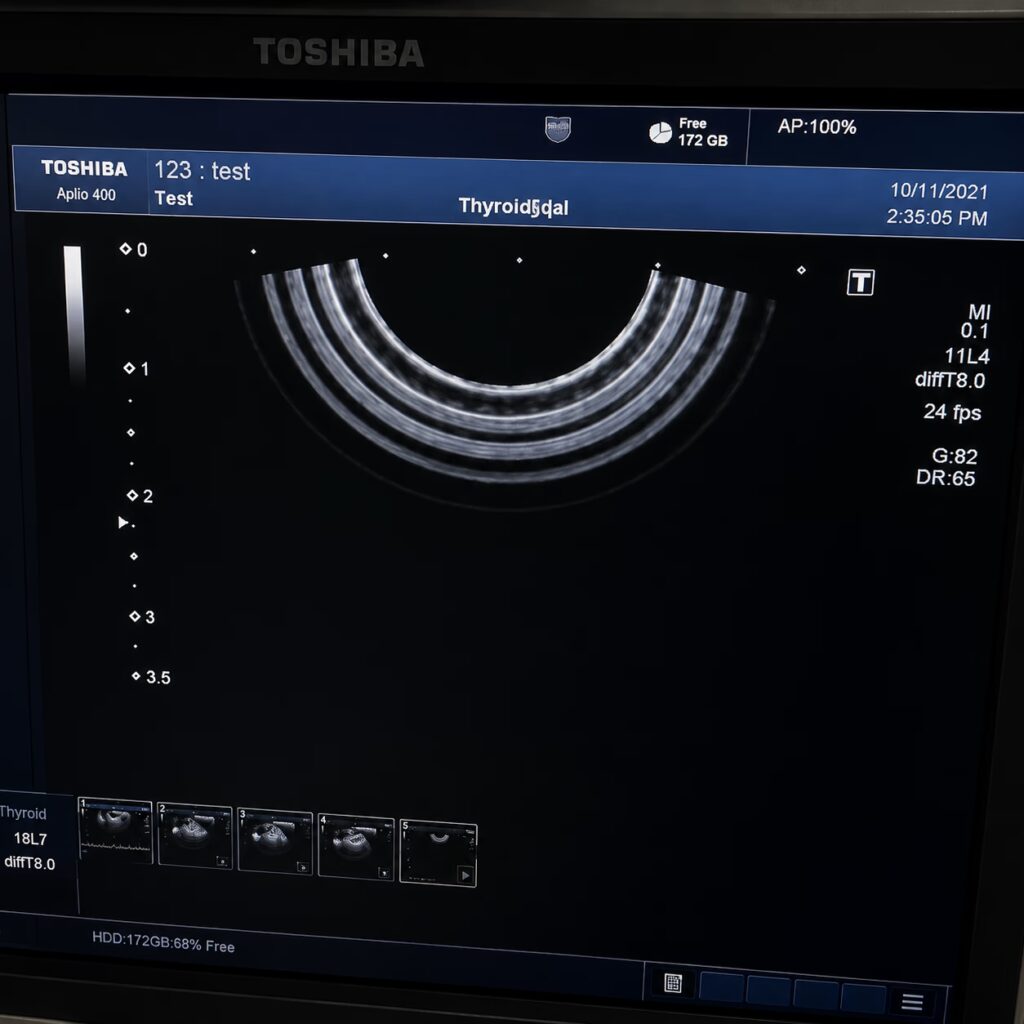Click the focus position arrow on depth scale
The image size is (1024, 1024).
[123, 522]
